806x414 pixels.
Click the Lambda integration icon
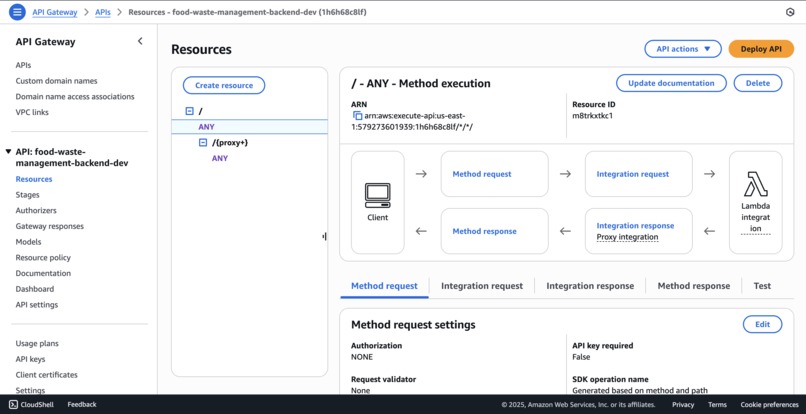pos(756,184)
